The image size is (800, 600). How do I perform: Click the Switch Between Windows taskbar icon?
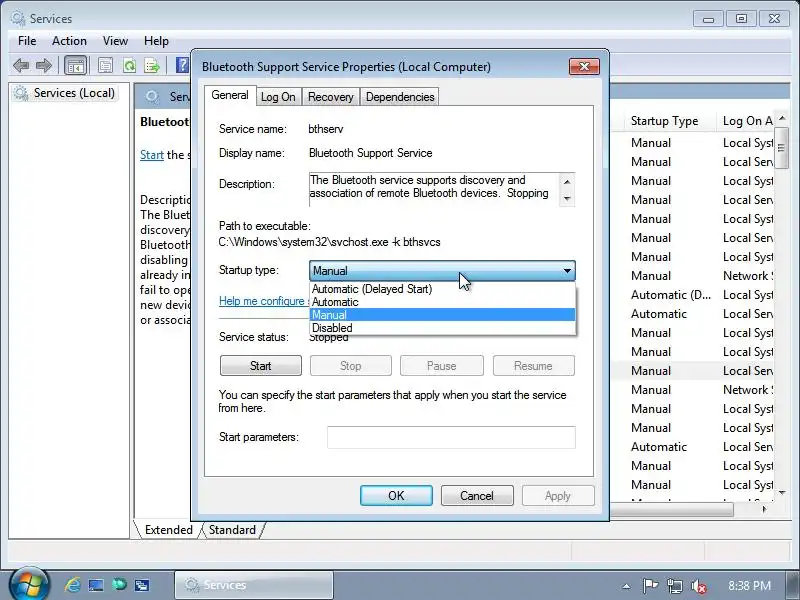141,585
